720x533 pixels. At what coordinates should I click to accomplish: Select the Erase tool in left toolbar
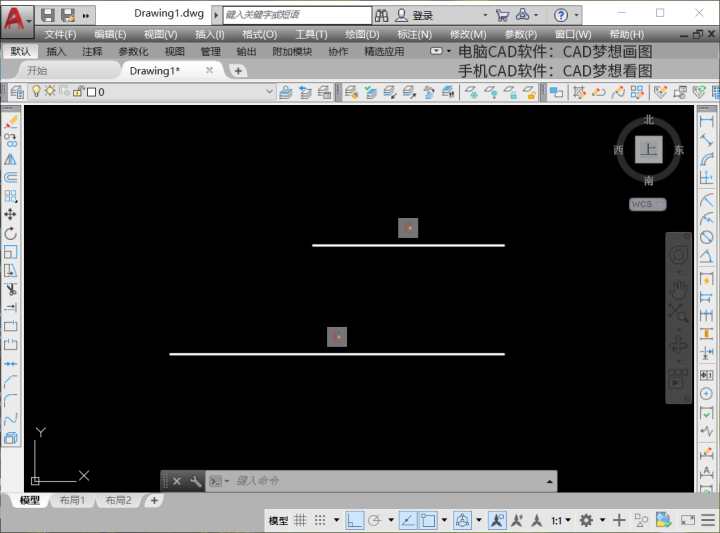point(11,122)
